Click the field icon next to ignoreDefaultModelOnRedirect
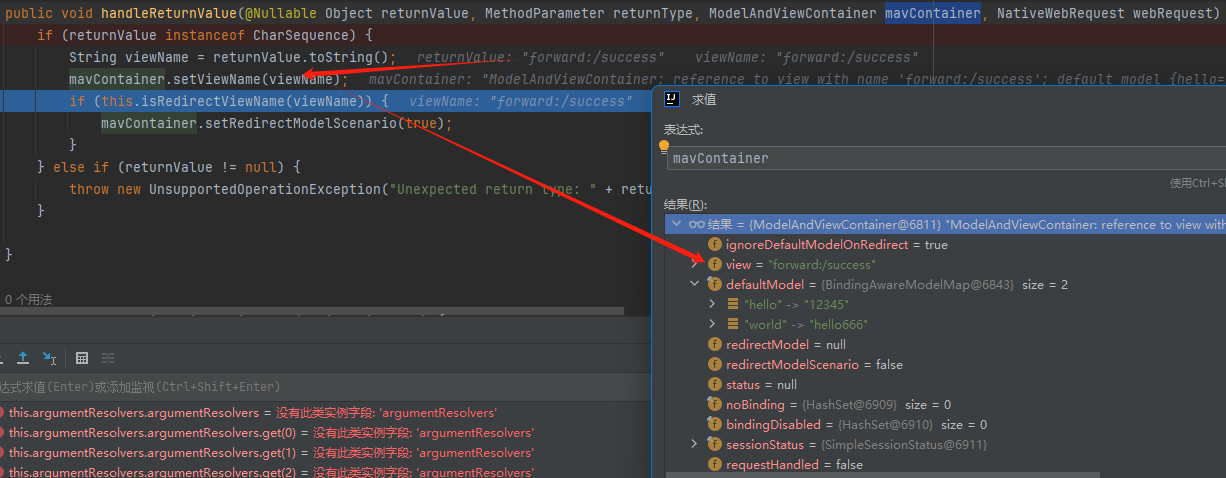 tap(714, 244)
